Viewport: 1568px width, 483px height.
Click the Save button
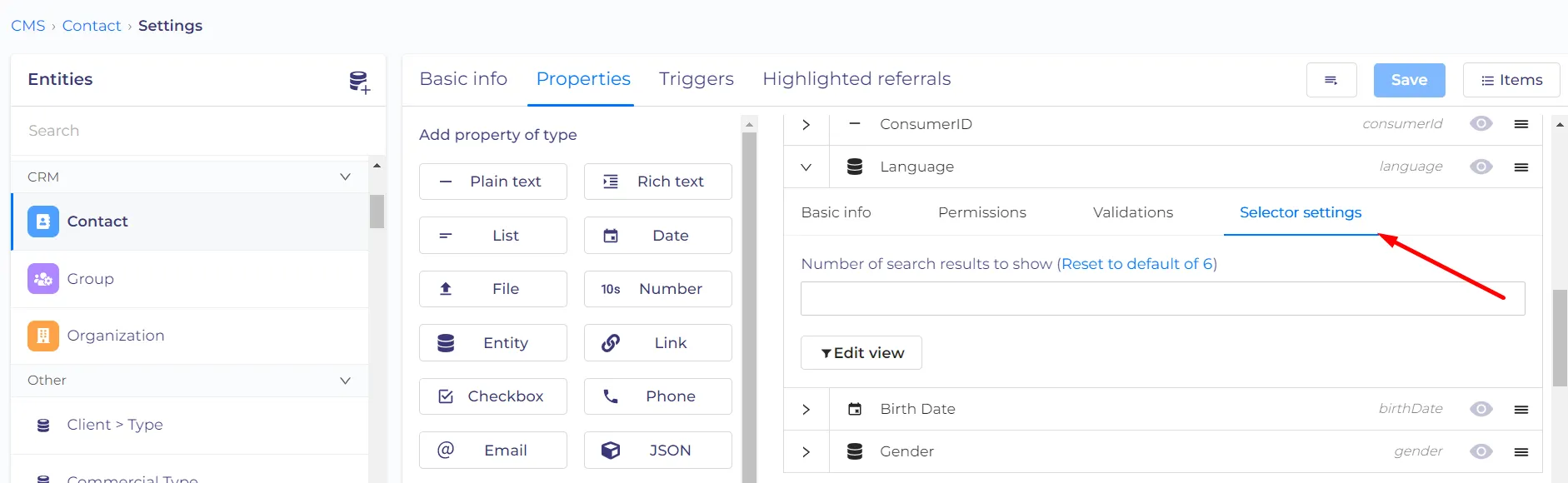1410,80
